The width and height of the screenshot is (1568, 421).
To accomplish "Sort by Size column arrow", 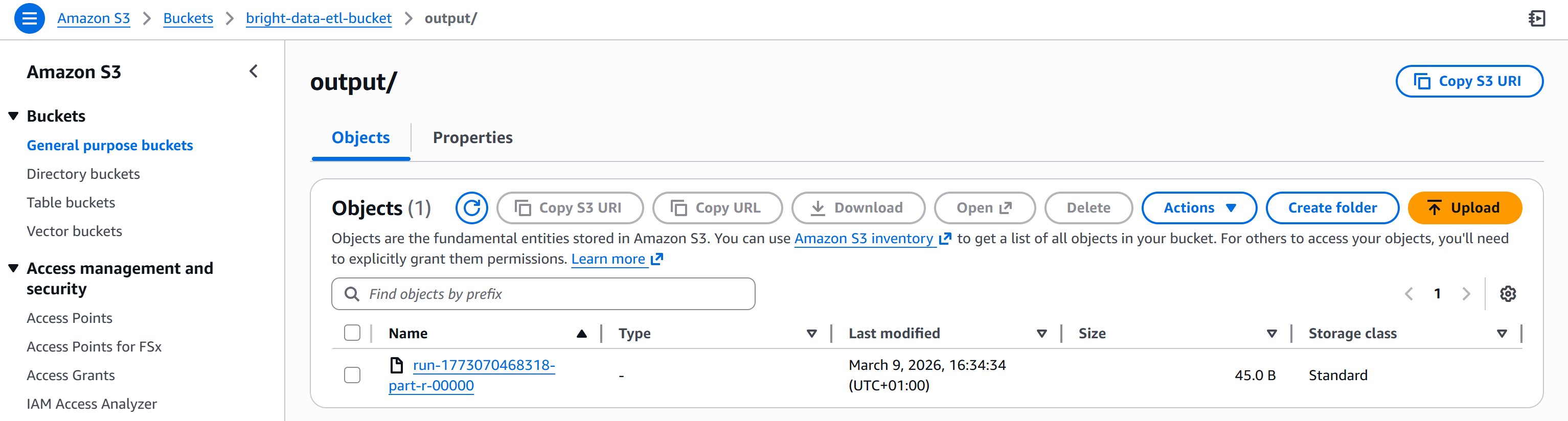I will [1271, 334].
